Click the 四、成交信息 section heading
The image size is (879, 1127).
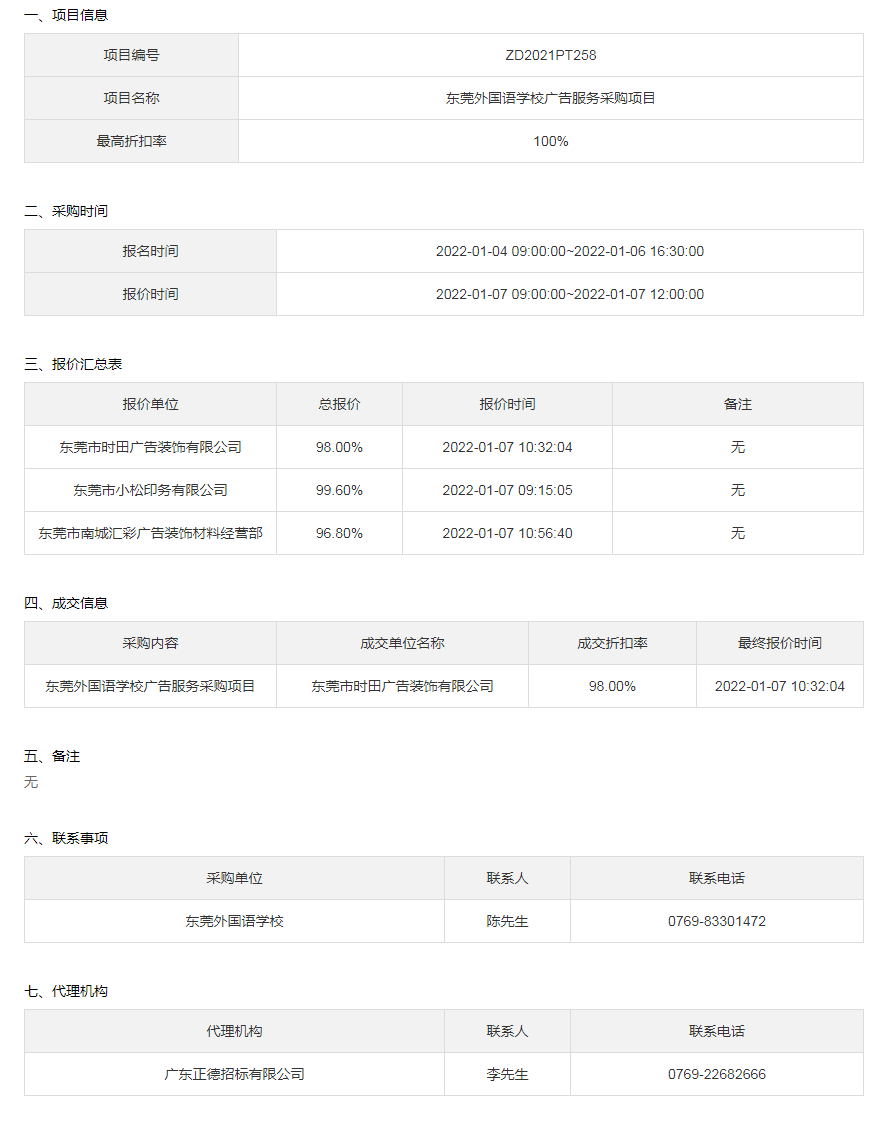[66, 604]
